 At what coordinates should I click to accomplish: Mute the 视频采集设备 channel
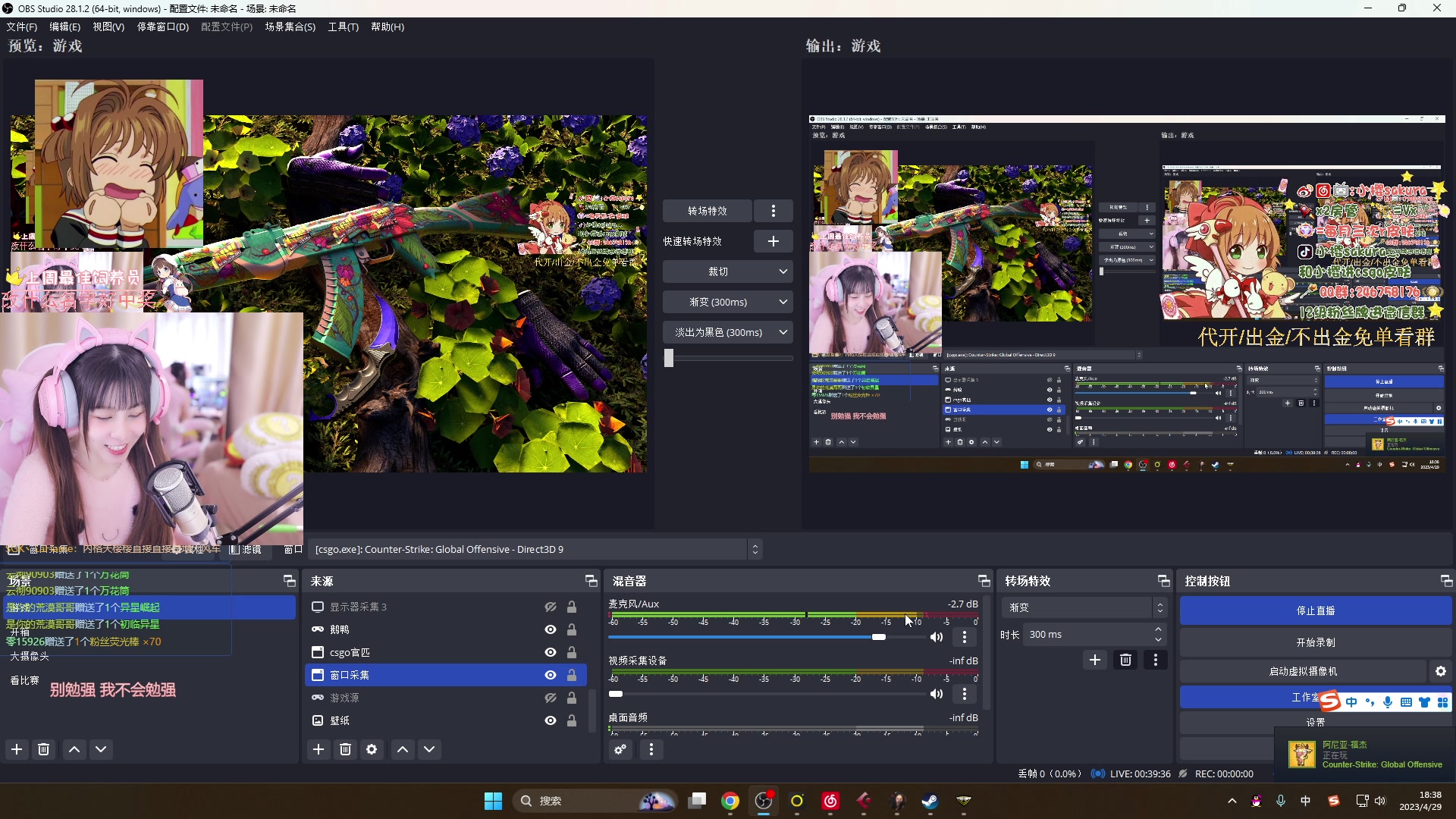(x=937, y=694)
